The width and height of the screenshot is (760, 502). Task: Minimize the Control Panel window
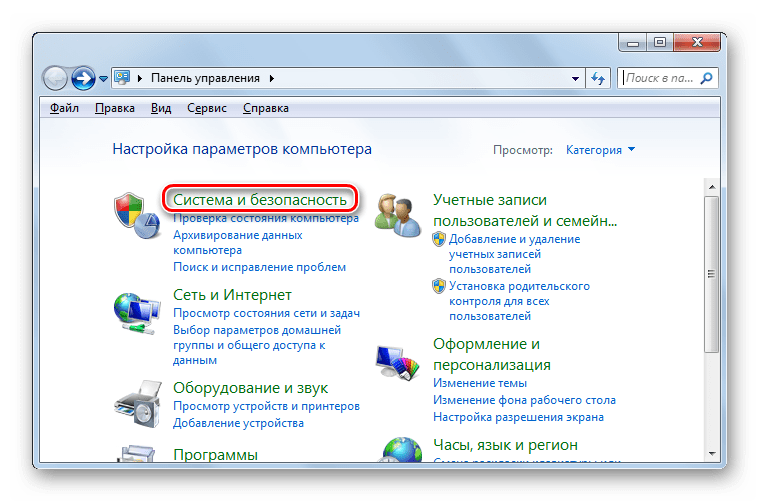coord(633,43)
